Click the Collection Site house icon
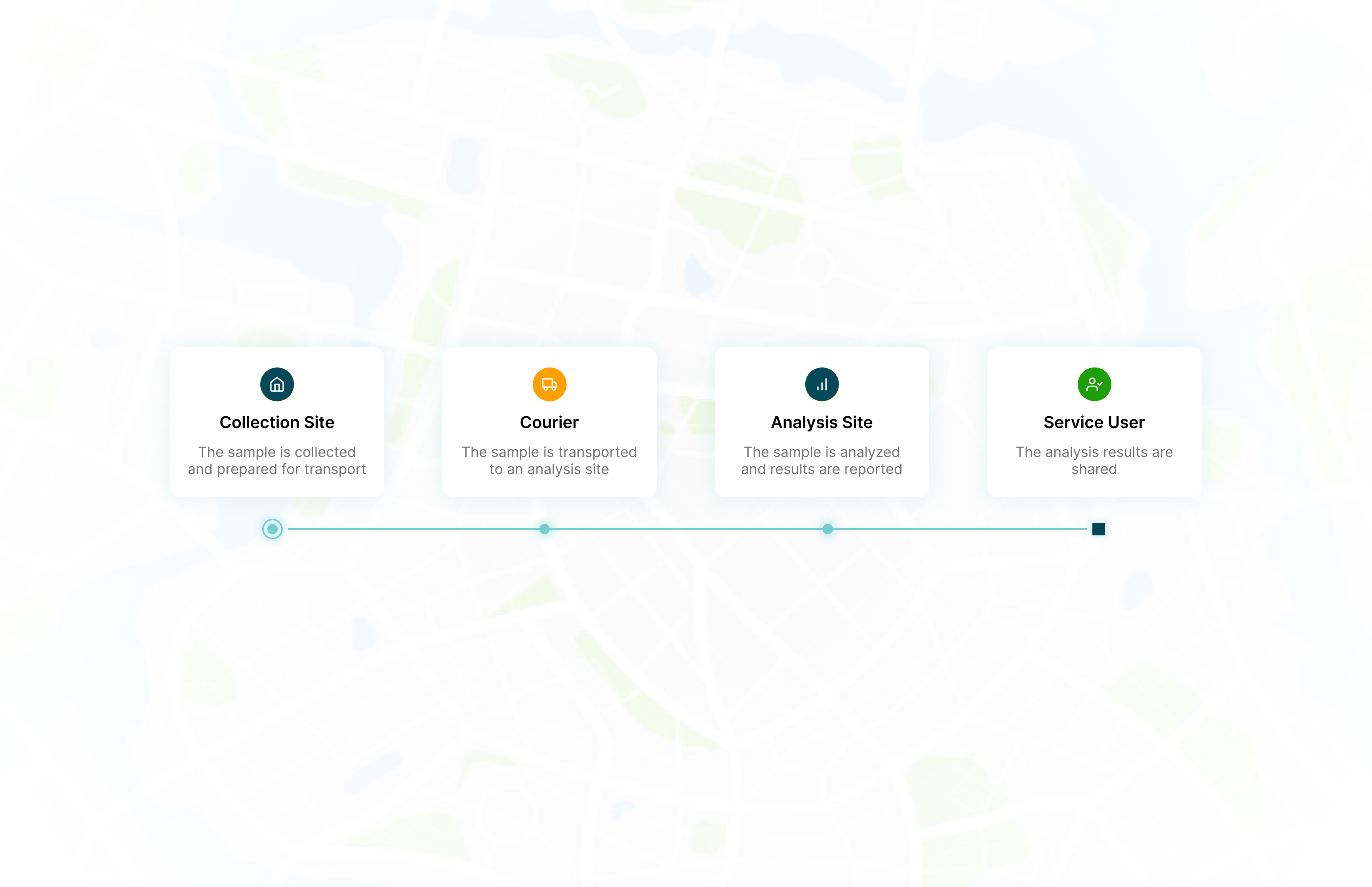Image resolution: width=1372 pixels, height=887 pixels. pos(277,384)
